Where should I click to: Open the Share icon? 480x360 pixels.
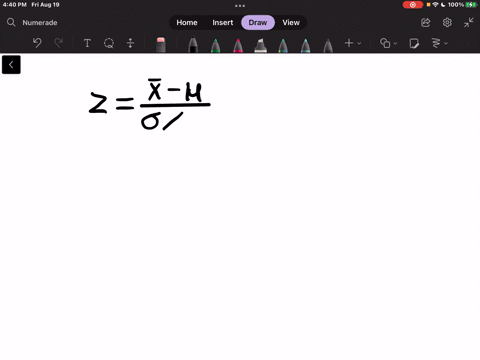pos(426,22)
